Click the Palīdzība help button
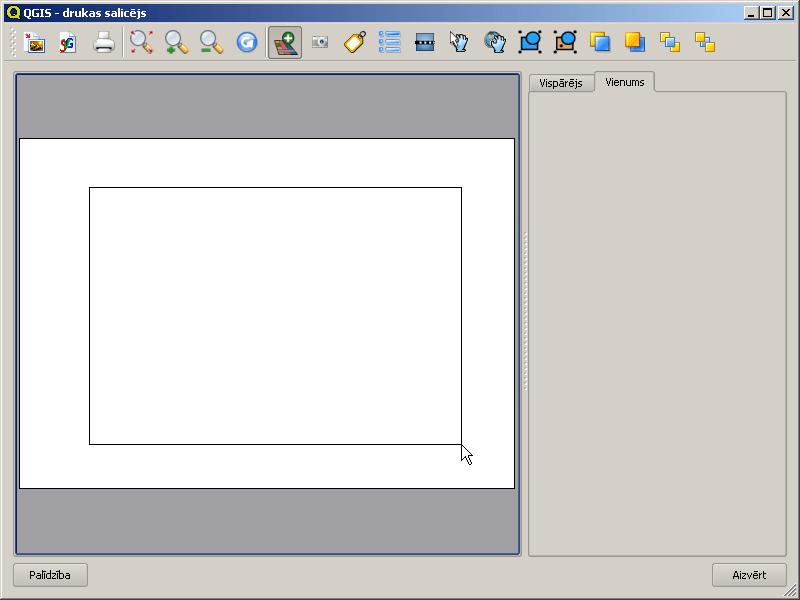800x600 pixels. coord(50,575)
